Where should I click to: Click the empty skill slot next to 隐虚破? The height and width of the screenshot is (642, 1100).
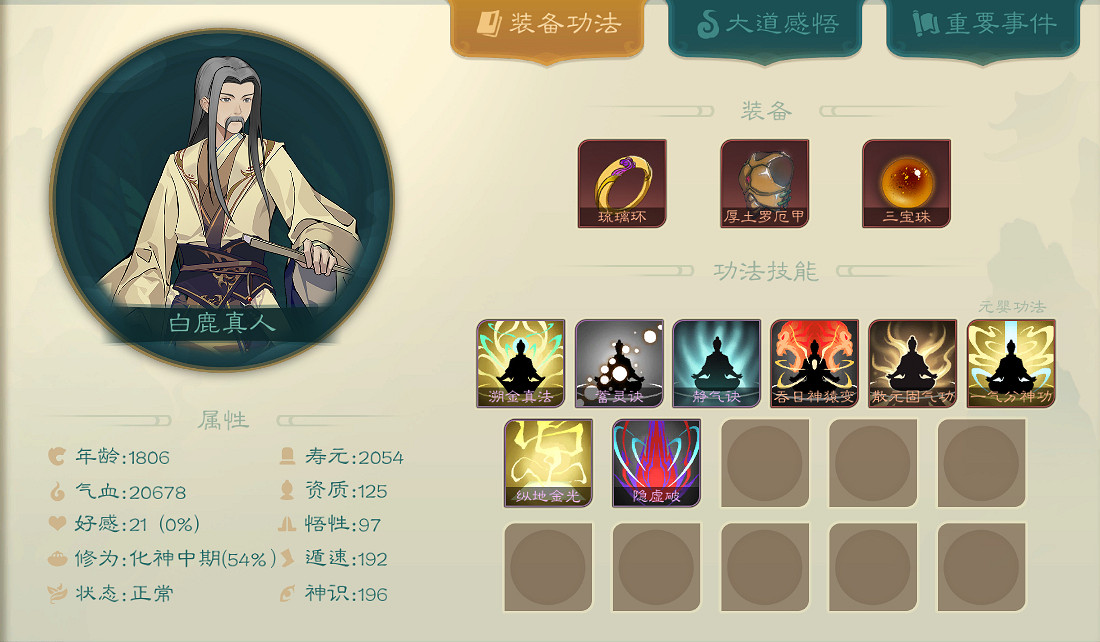click(765, 463)
